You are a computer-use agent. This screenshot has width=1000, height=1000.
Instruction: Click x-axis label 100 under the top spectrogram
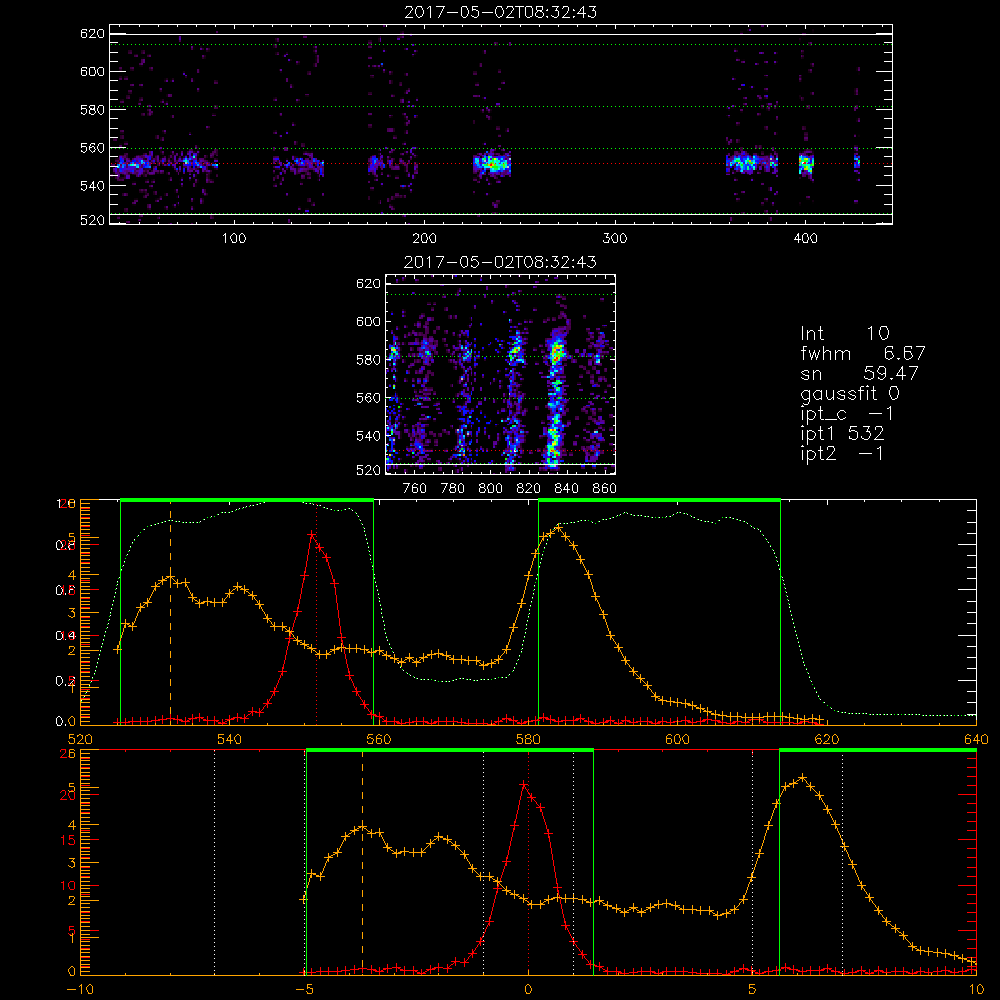pos(234,239)
